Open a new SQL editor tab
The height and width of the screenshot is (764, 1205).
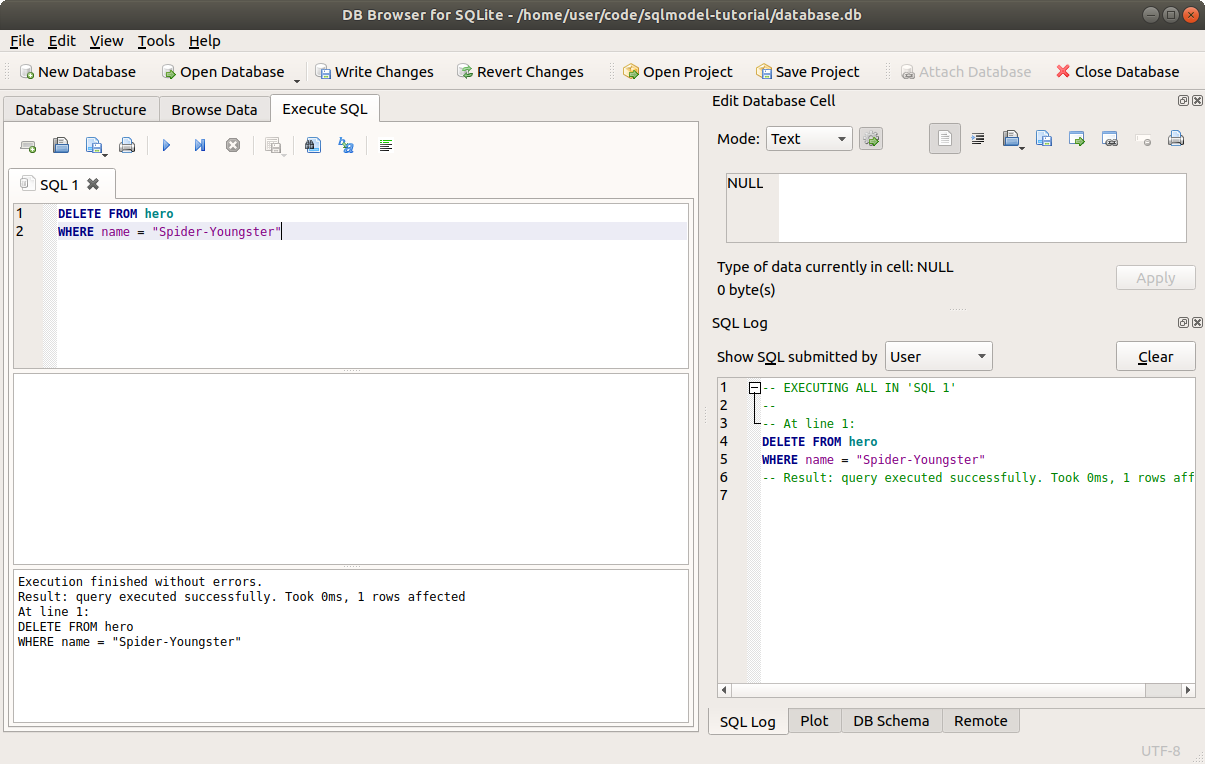click(28, 146)
